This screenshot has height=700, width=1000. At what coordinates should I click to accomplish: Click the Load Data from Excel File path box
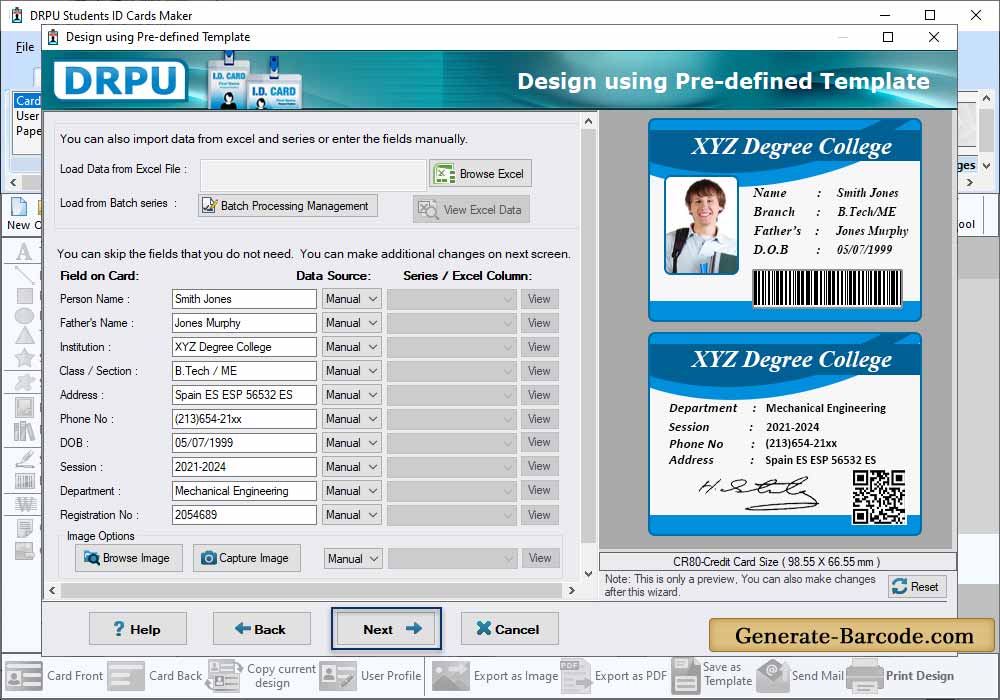(313, 174)
